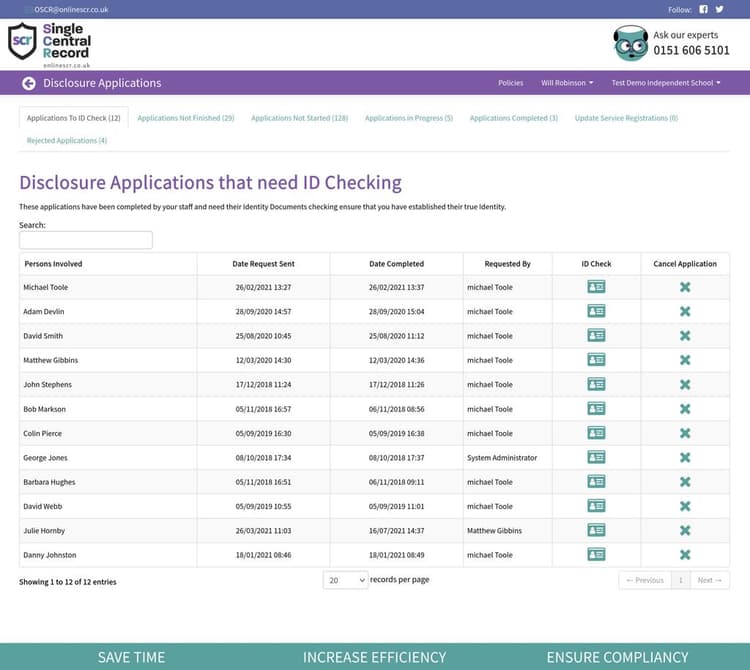Cancel Adam Devlin's application

point(685,312)
